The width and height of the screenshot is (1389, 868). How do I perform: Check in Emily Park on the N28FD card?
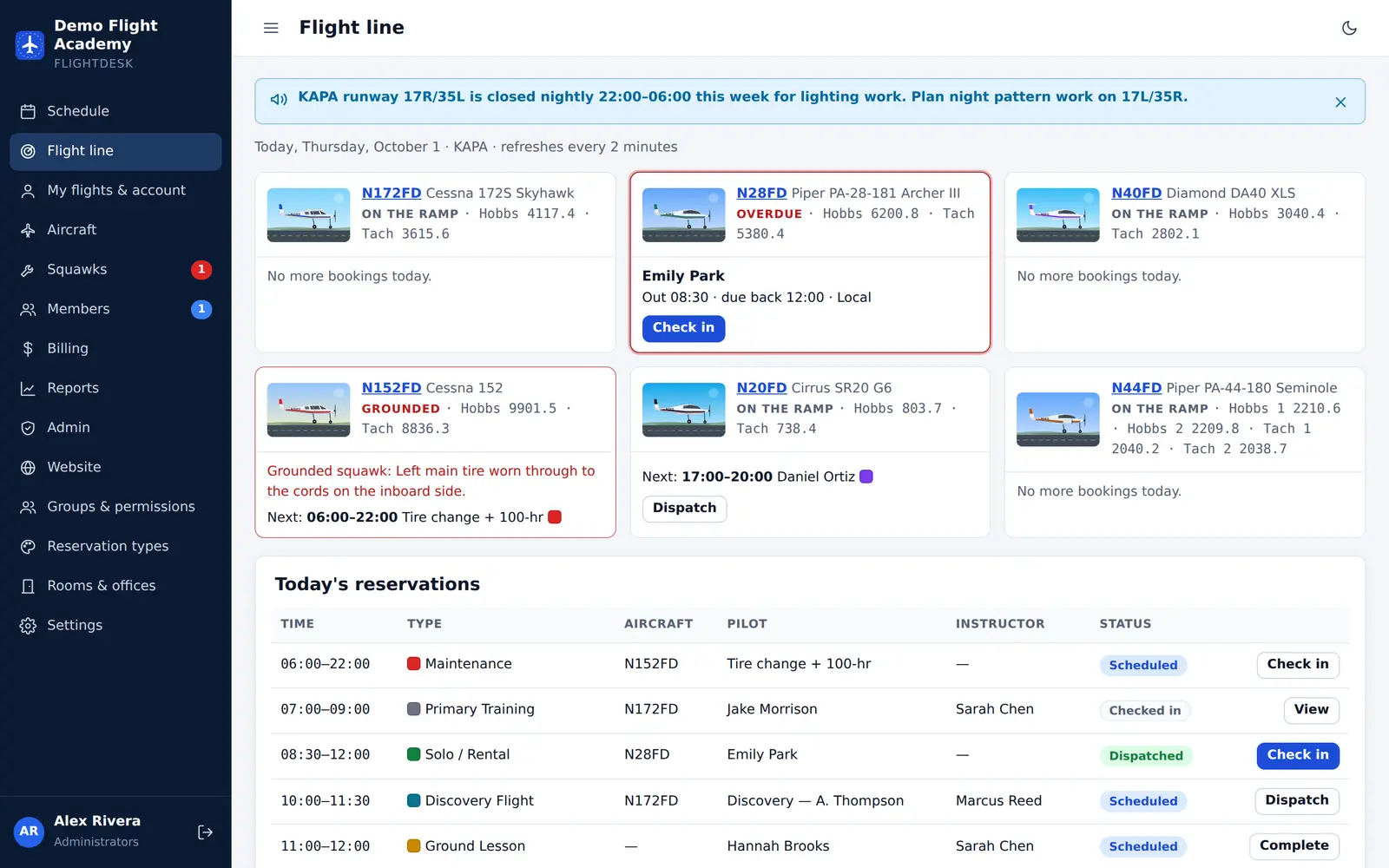click(x=683, y=328)
